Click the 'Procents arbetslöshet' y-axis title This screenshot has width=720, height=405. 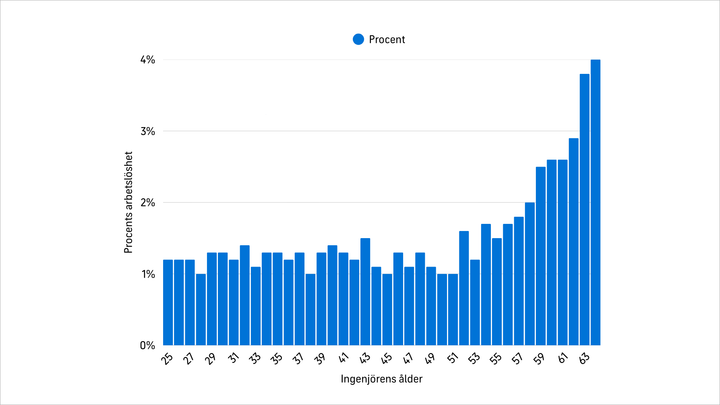tap(130, 203)
